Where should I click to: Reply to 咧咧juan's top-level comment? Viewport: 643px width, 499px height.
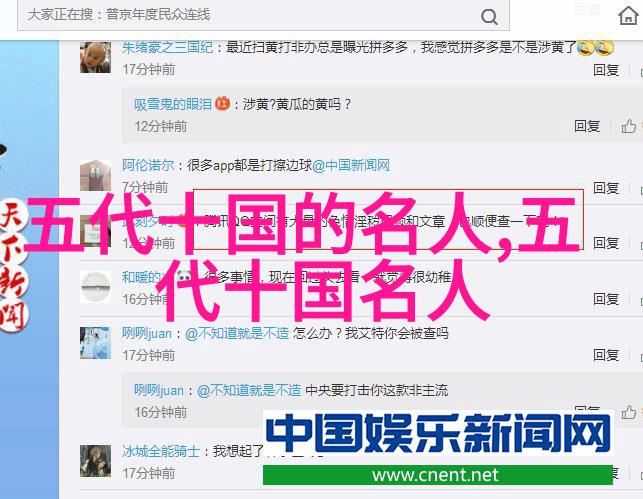(x=606, y=355)
